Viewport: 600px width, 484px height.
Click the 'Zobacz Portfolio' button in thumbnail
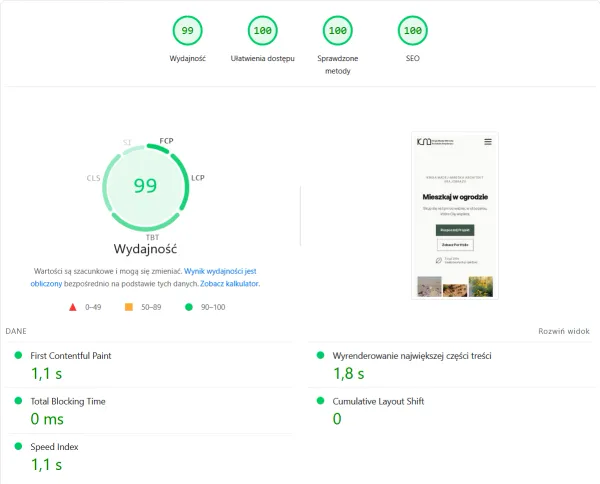[455, 244]
